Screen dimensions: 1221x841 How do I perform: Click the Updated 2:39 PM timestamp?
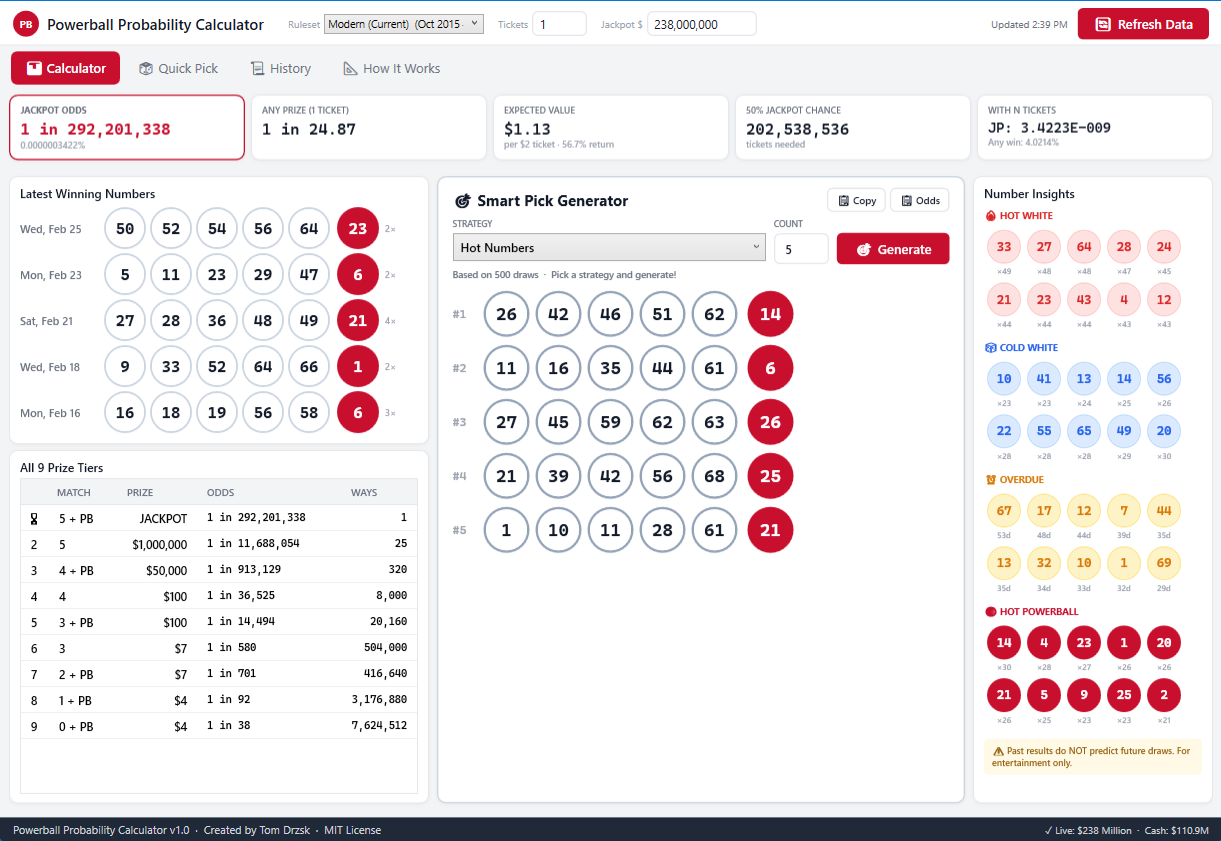tap(1029, 24)
